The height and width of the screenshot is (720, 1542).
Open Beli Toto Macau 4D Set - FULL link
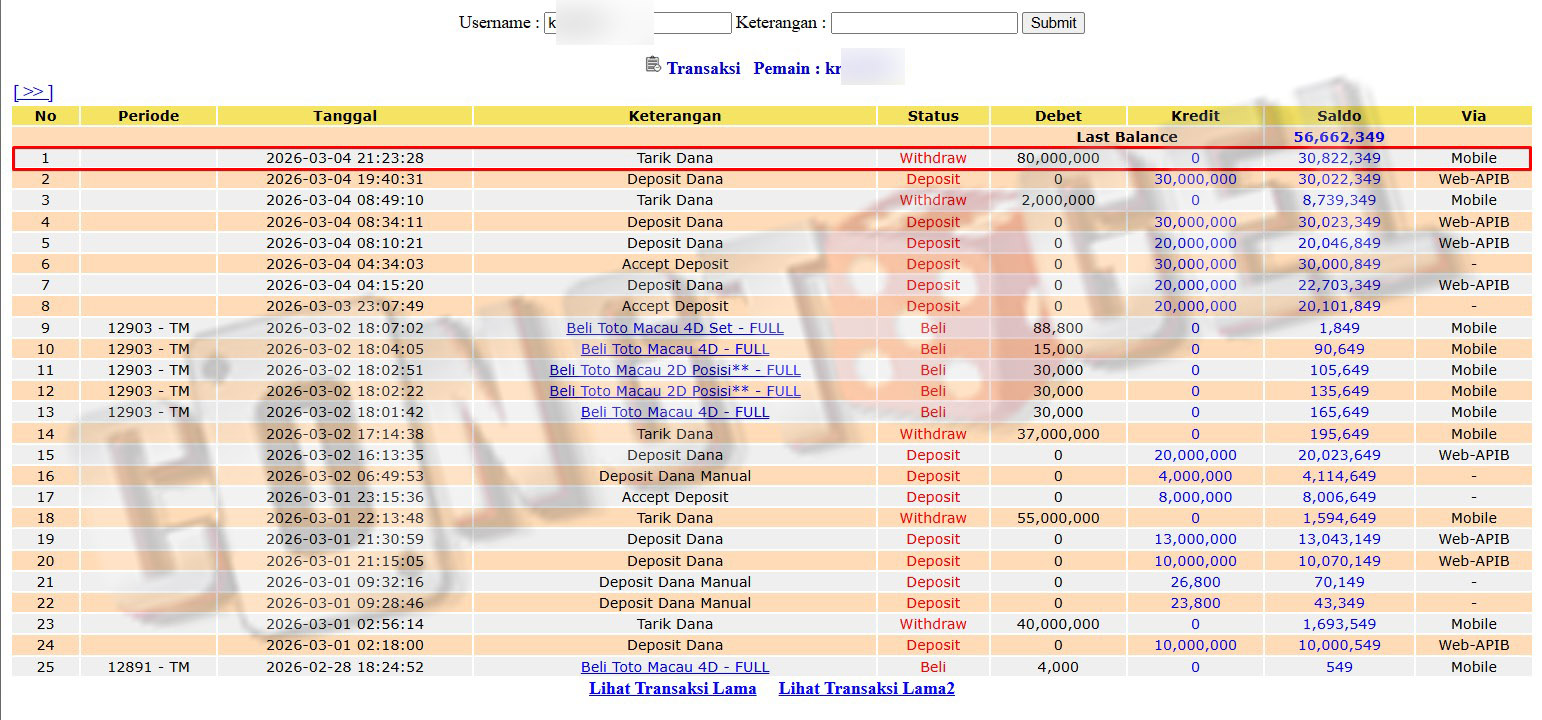click(x=674, y=328)
